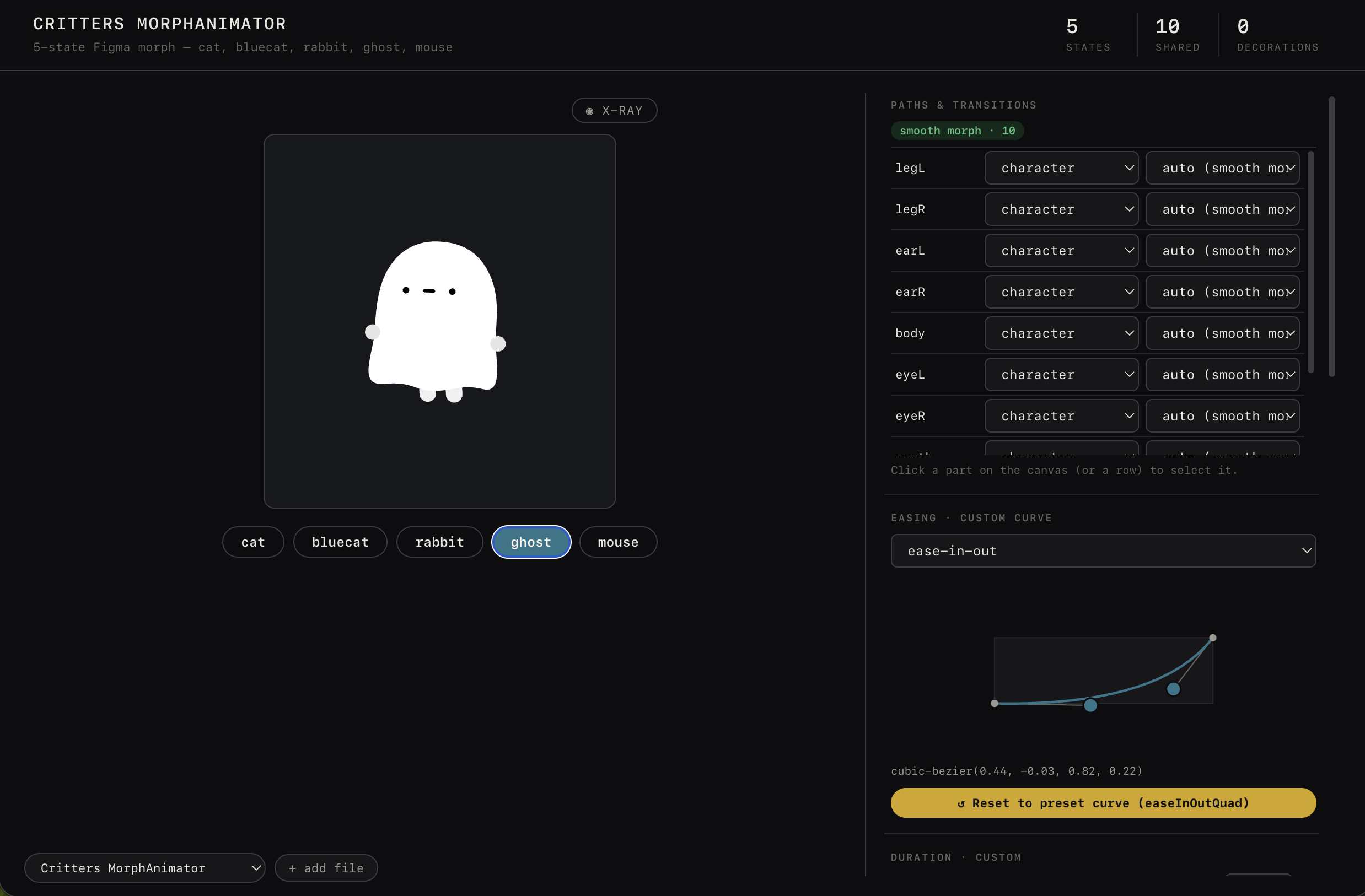Image resolution: width=1365 pixels, height=896 pixels.
Task: Select the first bezier control handle
Action: point(1090,705)
